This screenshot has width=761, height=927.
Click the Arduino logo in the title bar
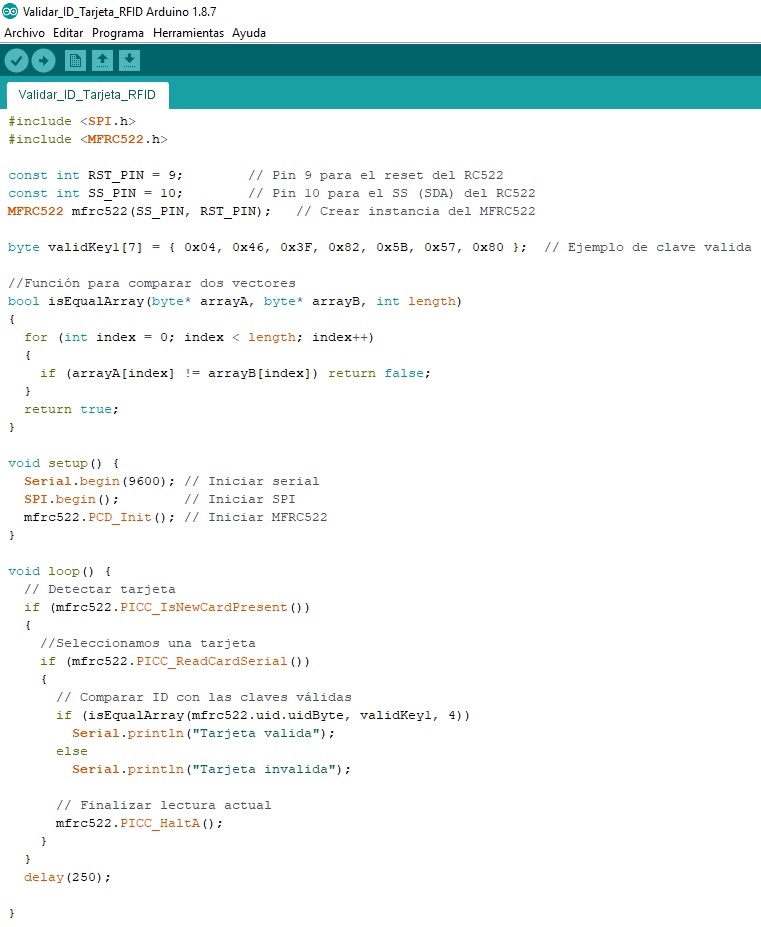10,11
